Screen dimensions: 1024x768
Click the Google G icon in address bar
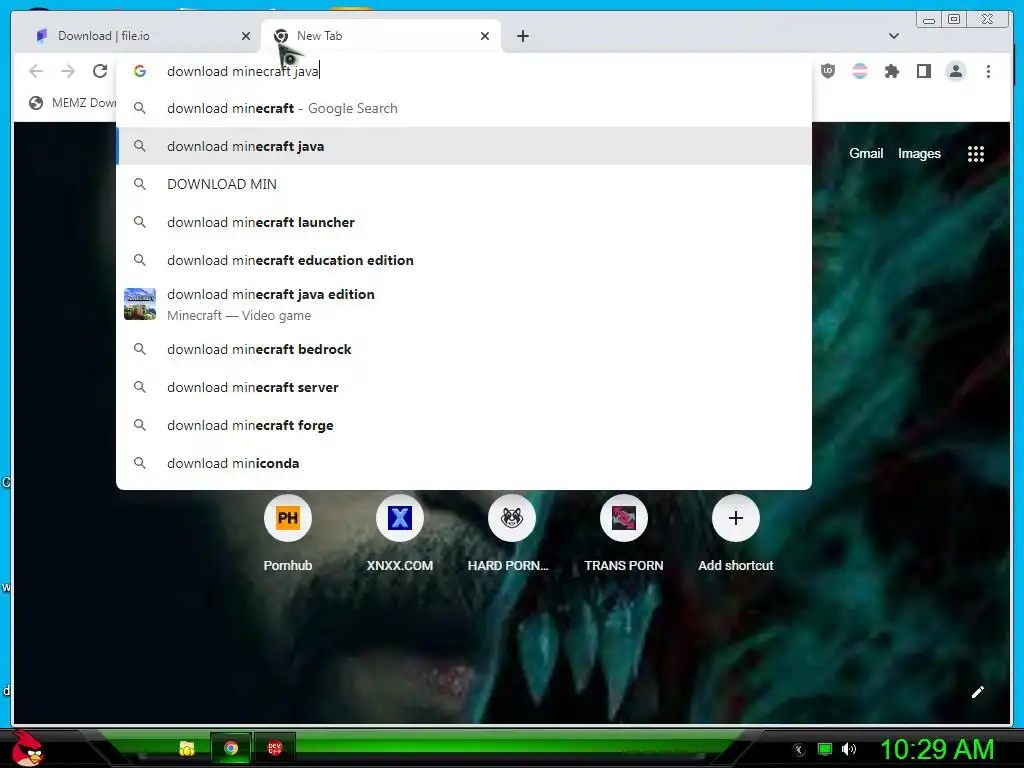click(x=140, y=71)
